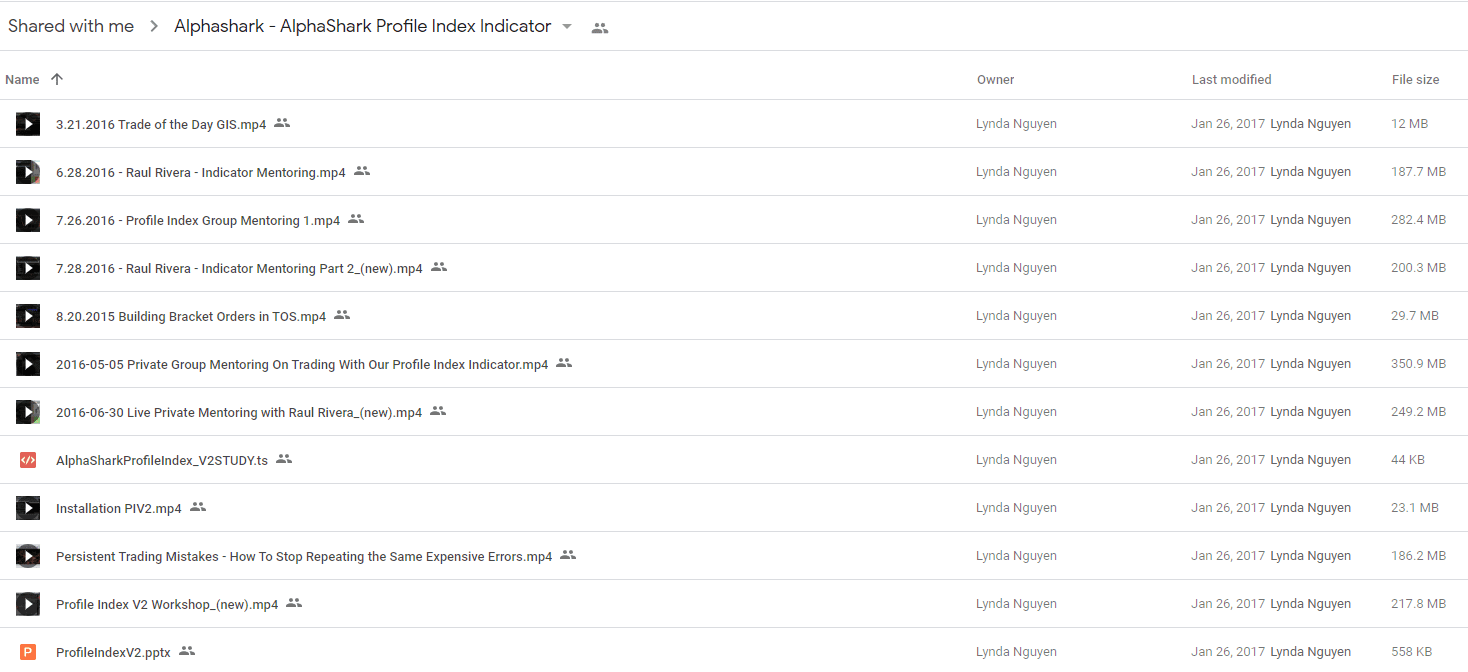Click shared icon next to 2016-05-05 Private Group Mentoring file
This screenshot has height=672, width=1468.
click(x=564, y=363)
